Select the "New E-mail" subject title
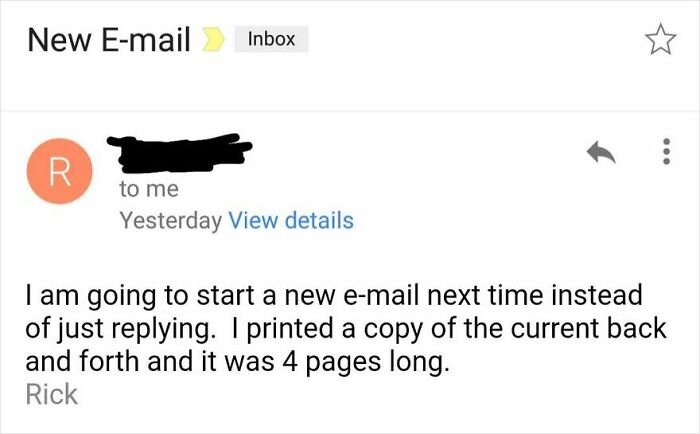Viewport: 700px width, 434px height. coord(109,40)
